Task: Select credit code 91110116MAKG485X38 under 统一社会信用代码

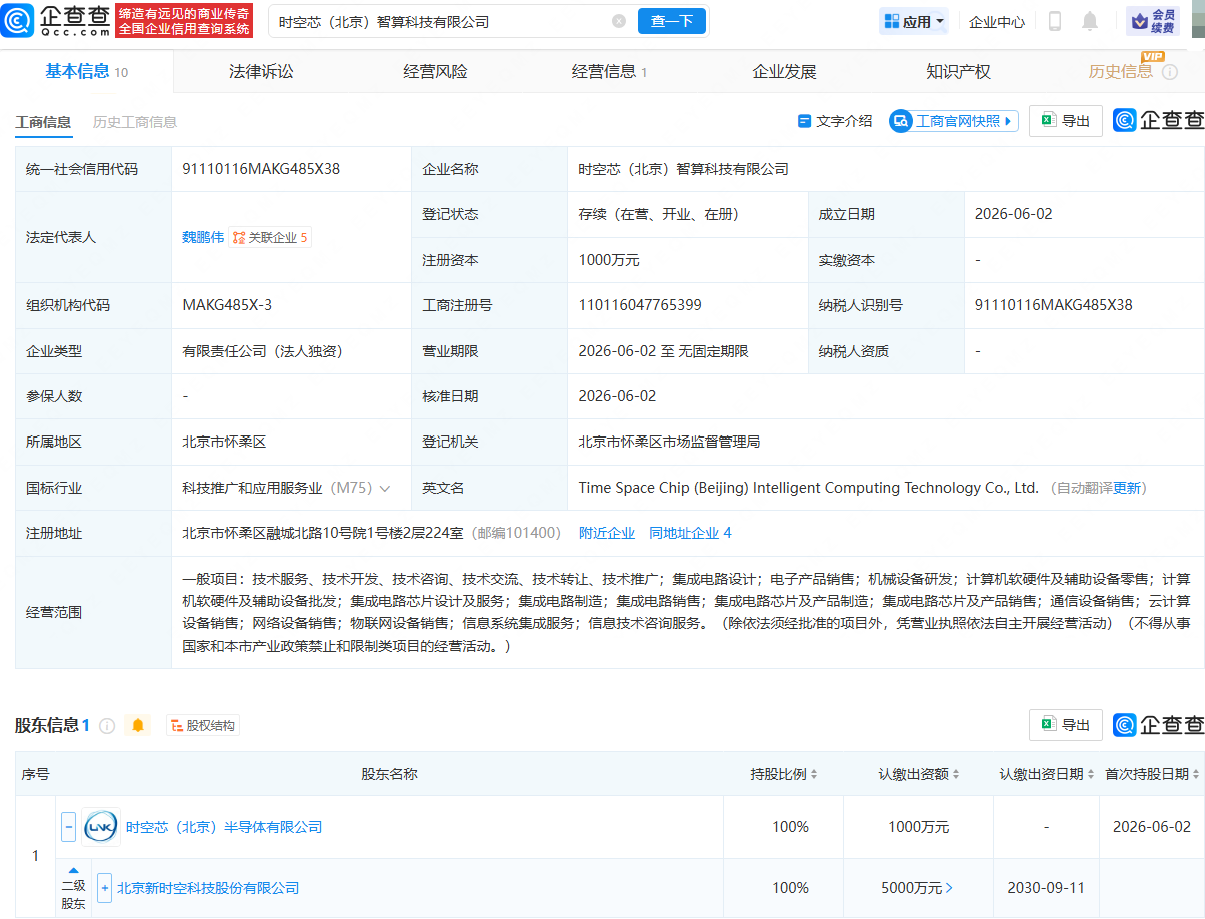Action: click(x=261, y=169)
